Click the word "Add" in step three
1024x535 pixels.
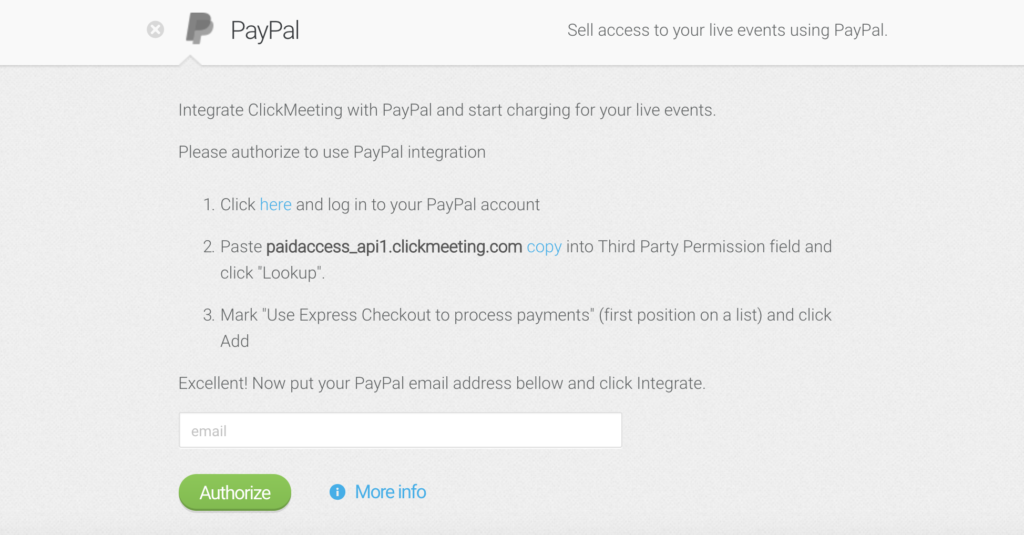234,341
